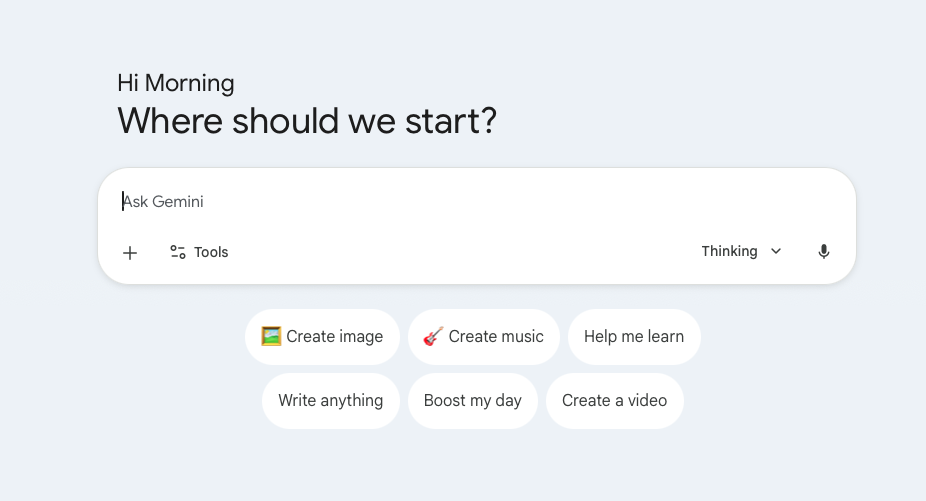Focus the Ask Gemini text field

[477, 201]
